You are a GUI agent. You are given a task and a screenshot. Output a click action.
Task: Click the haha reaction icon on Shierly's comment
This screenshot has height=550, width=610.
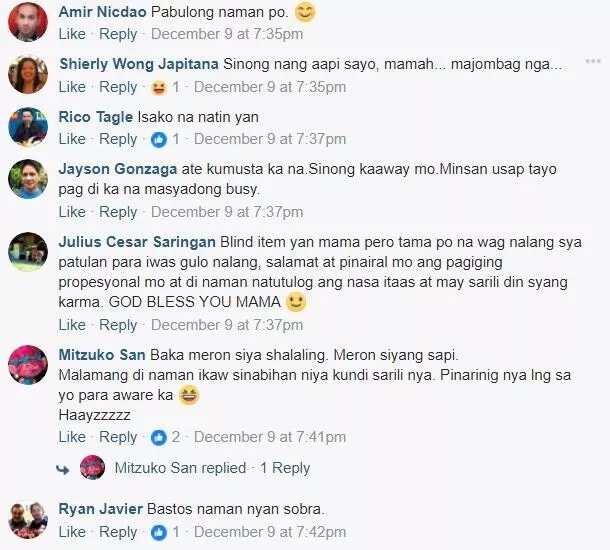click(159, 88)
